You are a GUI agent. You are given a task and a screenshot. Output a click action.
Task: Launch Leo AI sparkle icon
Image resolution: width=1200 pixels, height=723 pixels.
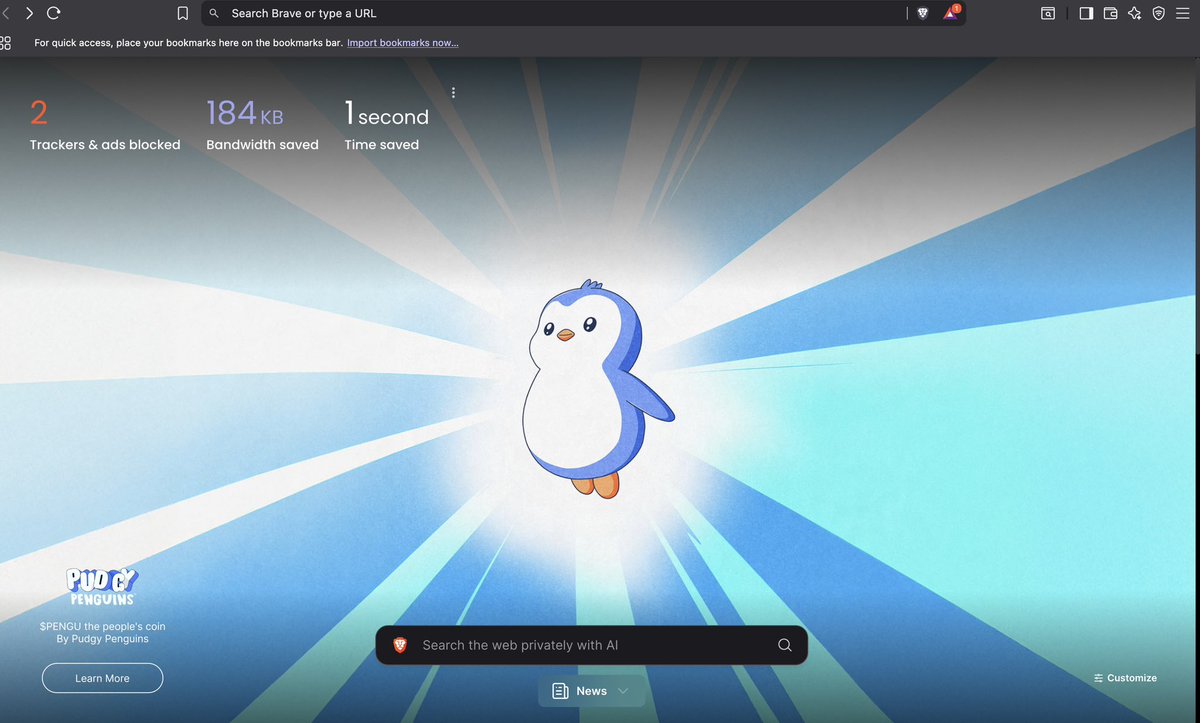(1135, 13)
